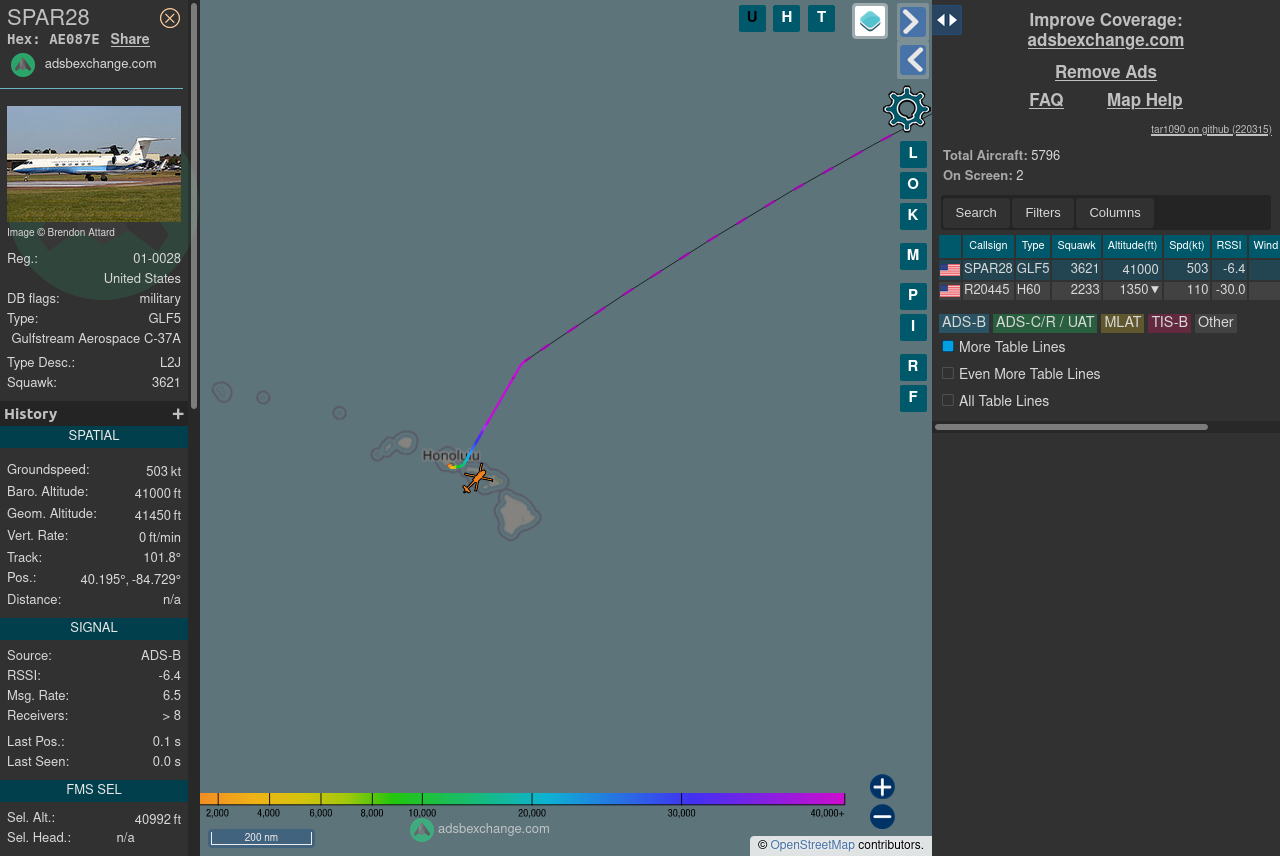Click the left info panel scrollbar
The width and height of the screenshot is (1280, 856).
(194, 206)
